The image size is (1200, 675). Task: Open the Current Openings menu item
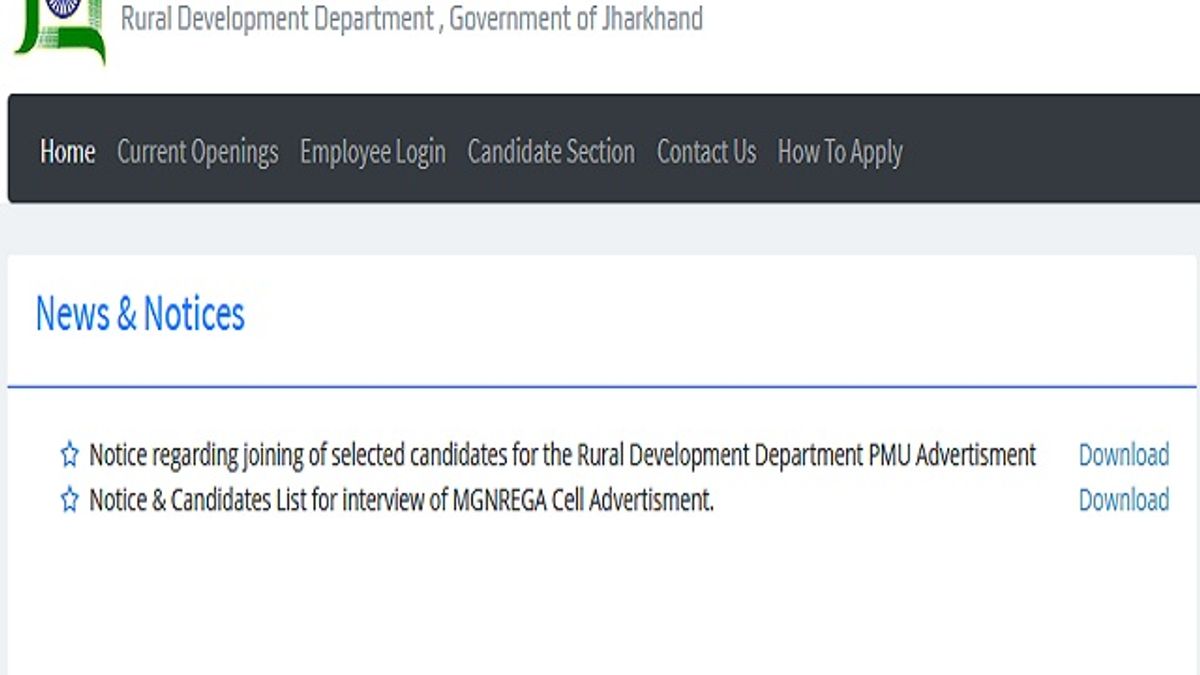point(198,152)
